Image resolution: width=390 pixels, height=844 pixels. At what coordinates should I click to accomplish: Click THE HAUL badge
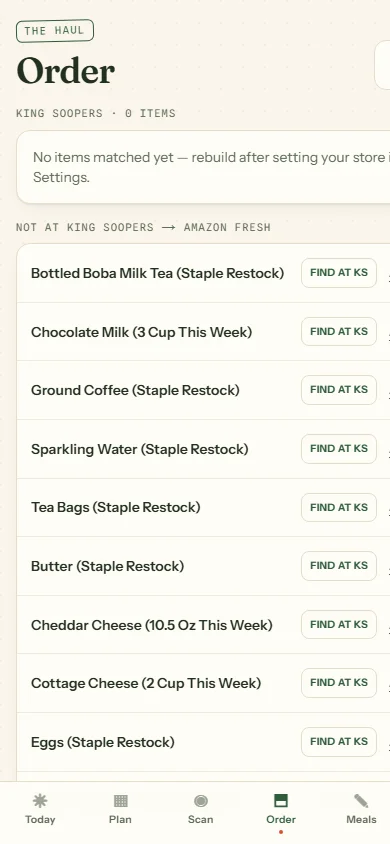coord(55,31)
